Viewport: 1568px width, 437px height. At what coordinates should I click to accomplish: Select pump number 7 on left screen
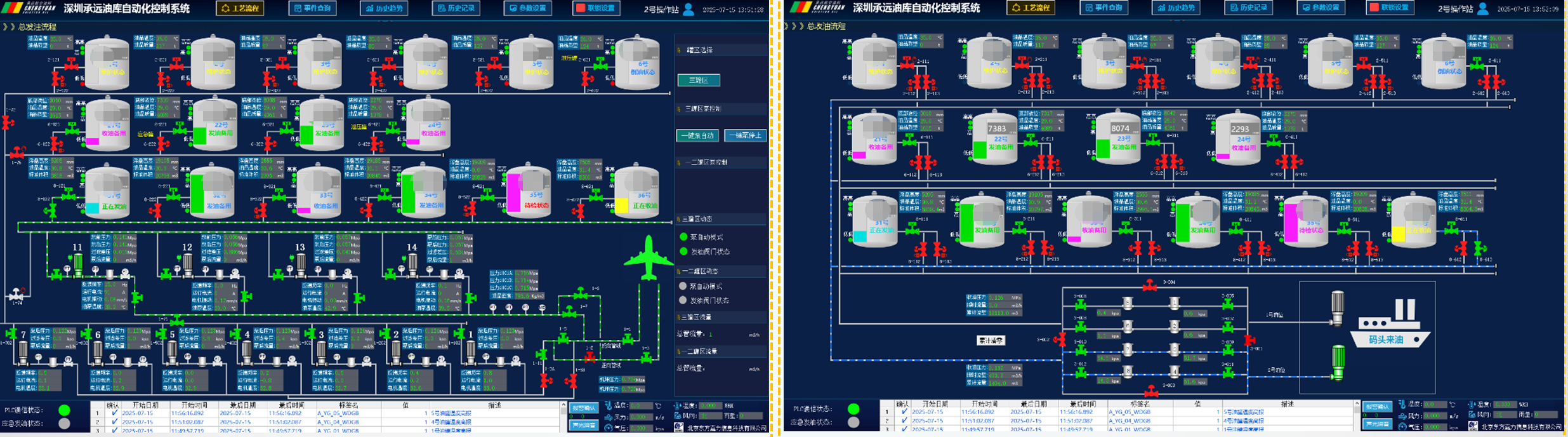coord(23,350)
